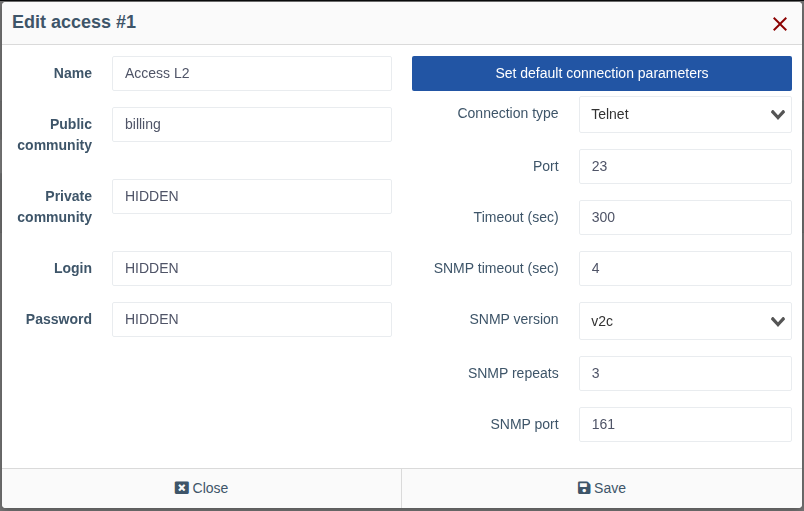Click the Port field showing 23
Viewport: 804px width, 511px height.
click(x=685, y=166)
